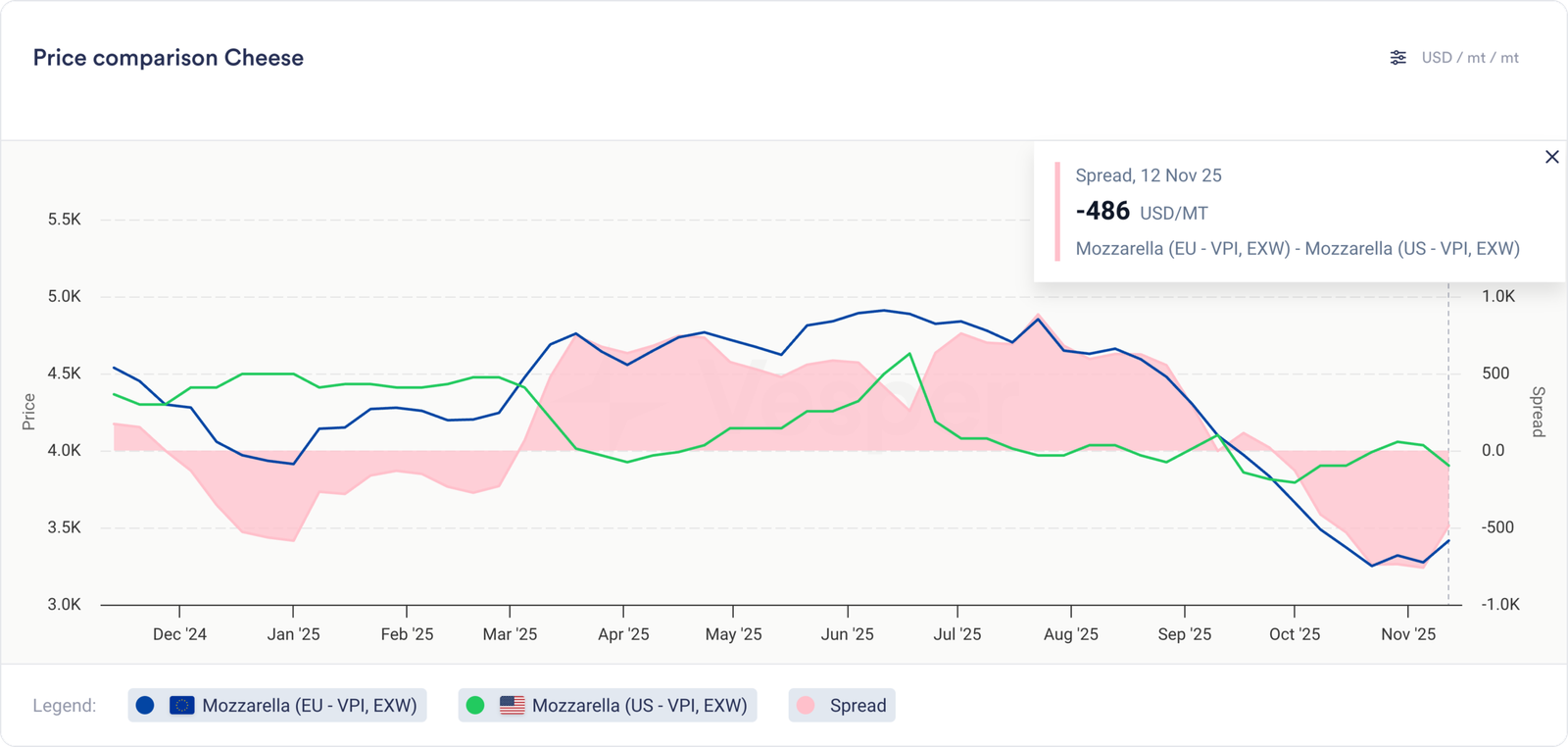The image size is (1568, 747).
Task: Open the chart settings sliders icon
Action: (x=1398, y=58)
